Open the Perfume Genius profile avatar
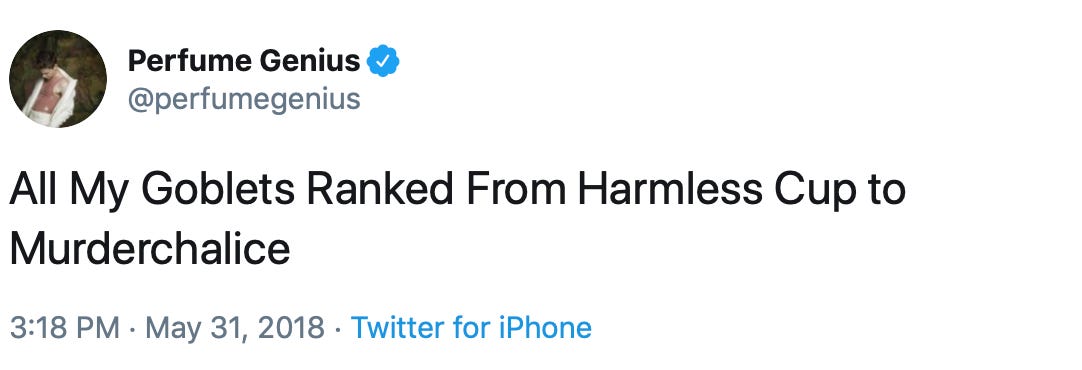Viewport: 1082px width, 370px height. click(x=58, y=79)
